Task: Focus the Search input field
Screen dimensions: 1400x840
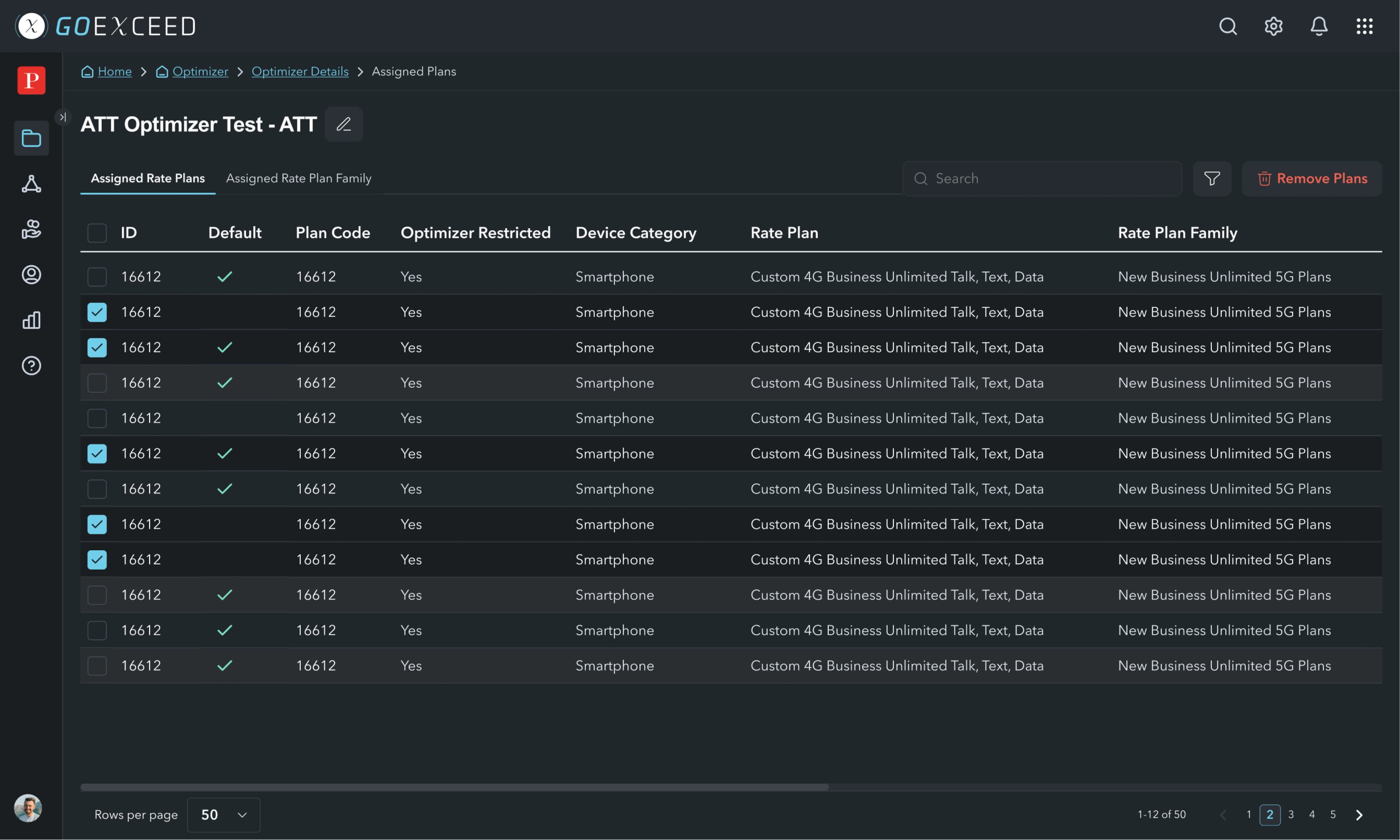Action: point(1042,179)
